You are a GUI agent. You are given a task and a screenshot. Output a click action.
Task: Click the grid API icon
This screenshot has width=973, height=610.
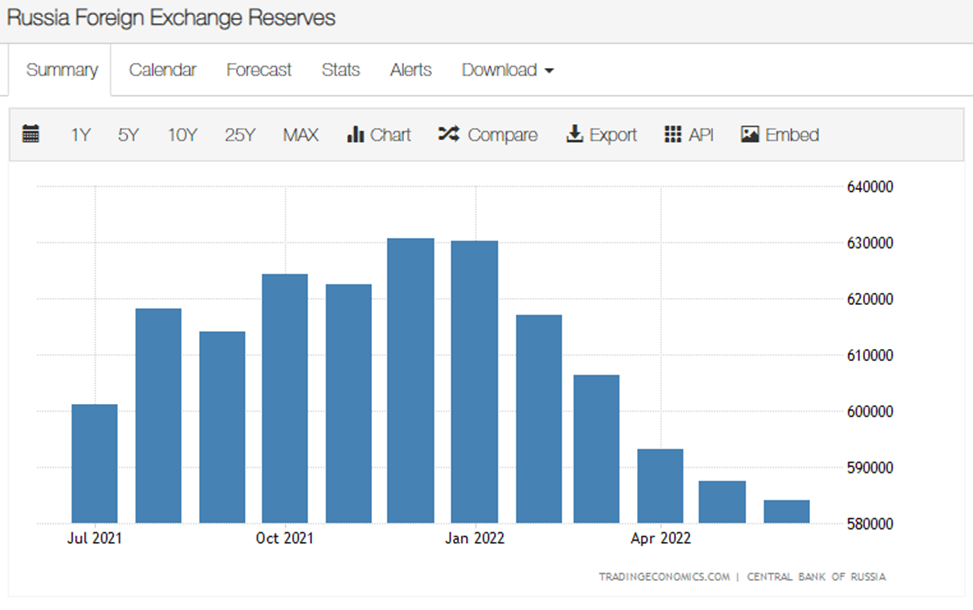(x=673, y=134)
